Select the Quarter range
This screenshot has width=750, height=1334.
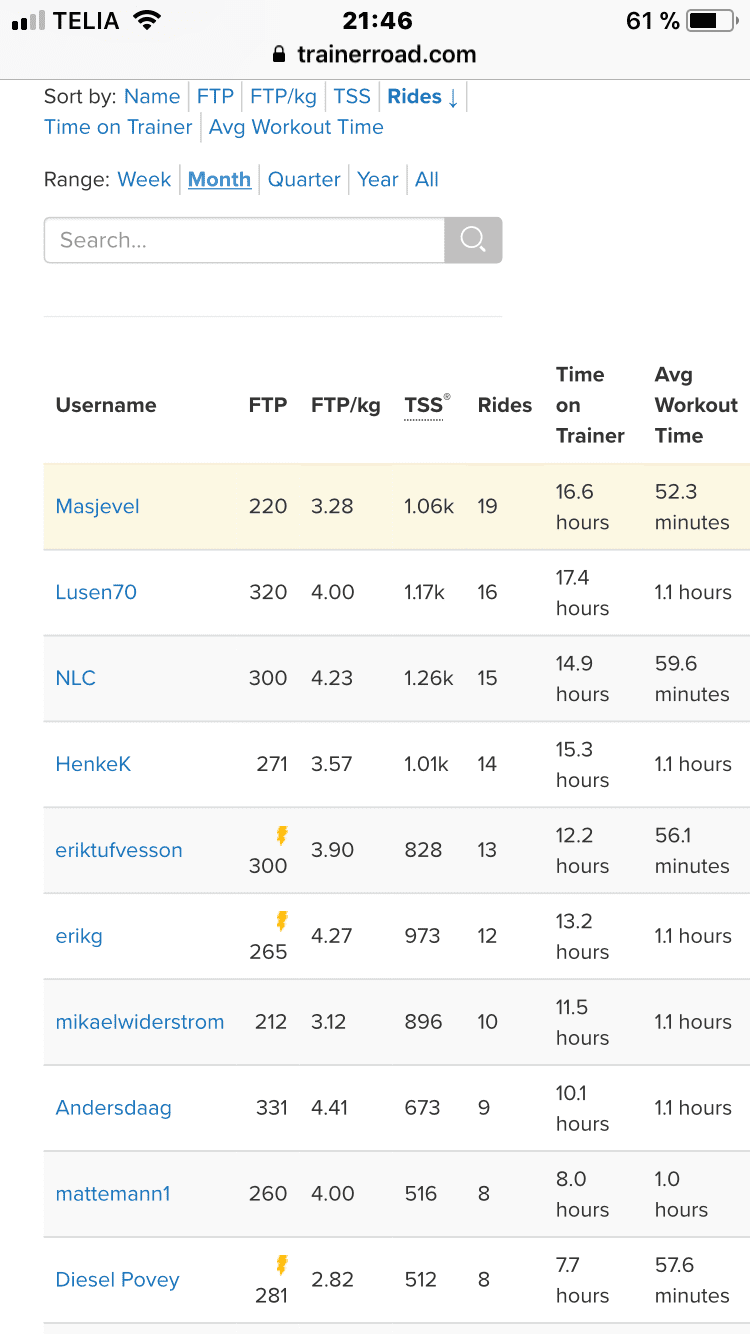pyautogui.click(x=304, y=180)
